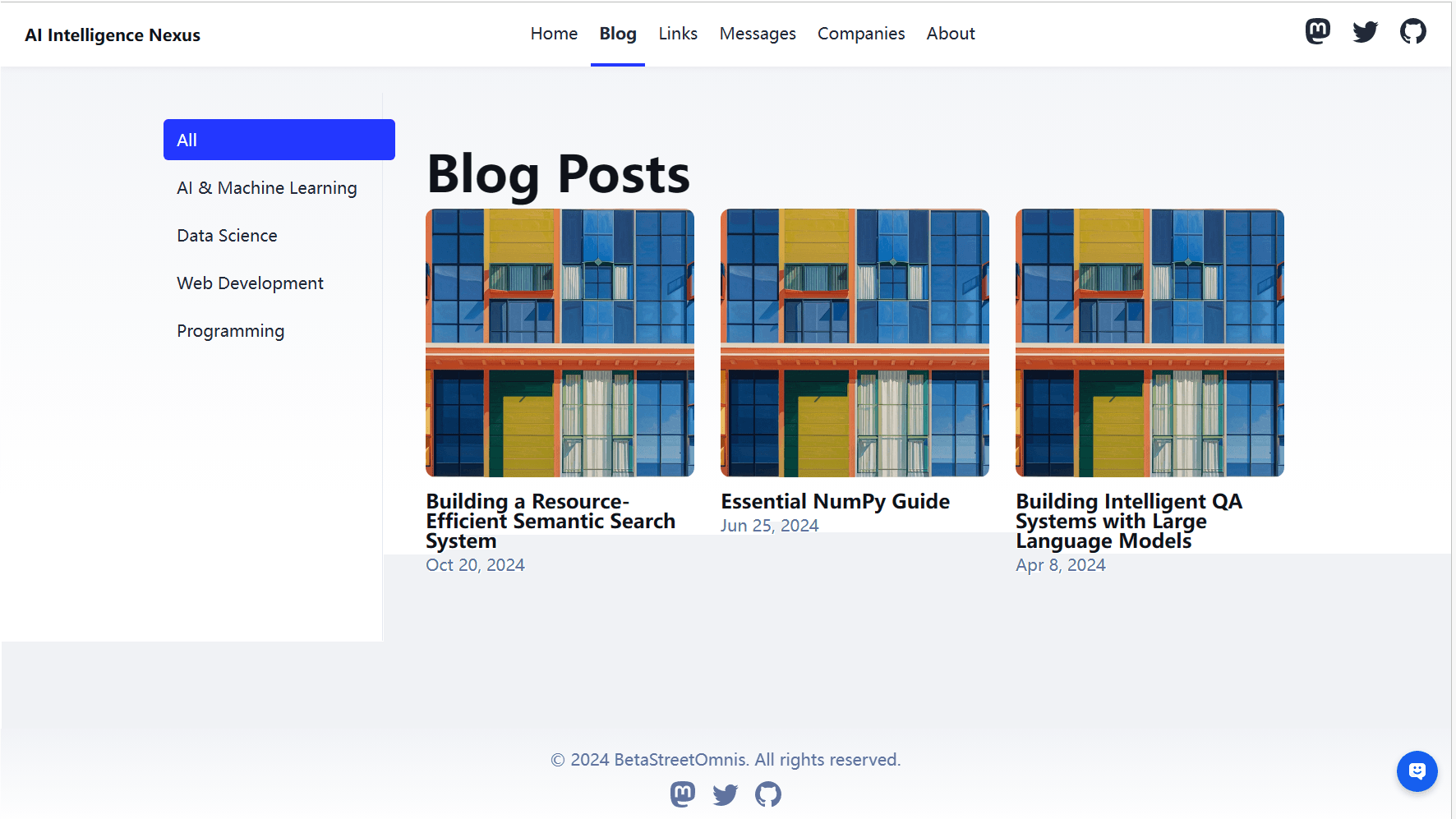
Task: Go to the Home page
Action: click(x=554, y=34)
